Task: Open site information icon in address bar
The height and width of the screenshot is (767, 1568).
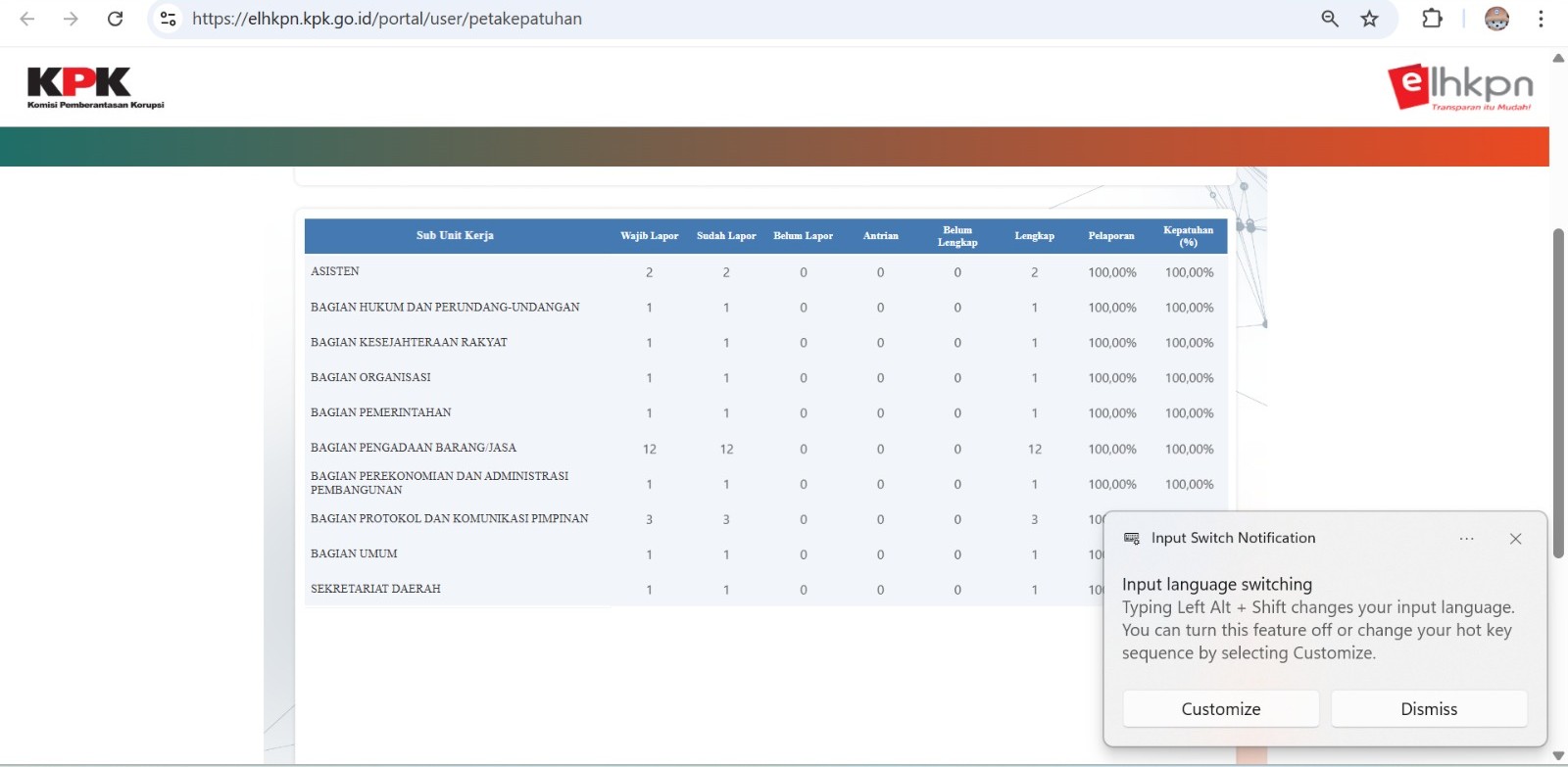Action: pyautogui.click(x=169, y=19)
